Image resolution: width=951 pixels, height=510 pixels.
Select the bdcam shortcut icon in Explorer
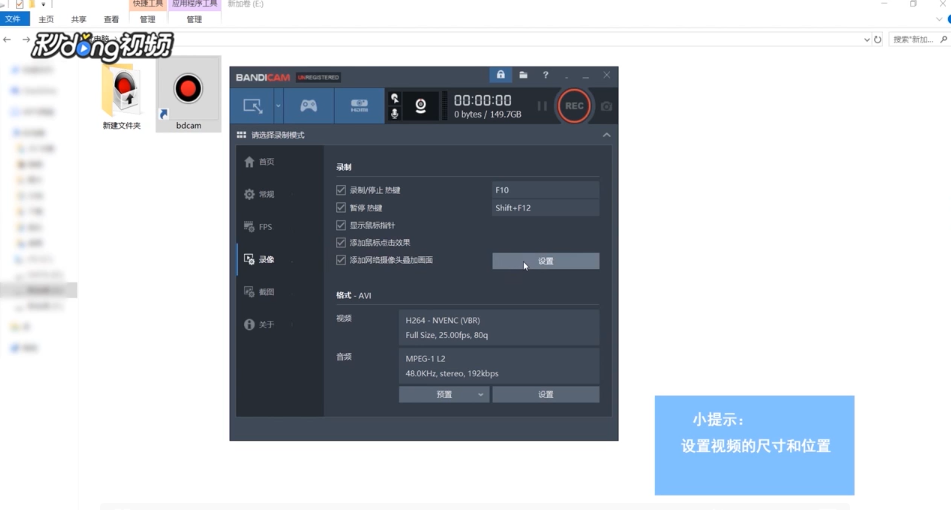pos(188,94)
